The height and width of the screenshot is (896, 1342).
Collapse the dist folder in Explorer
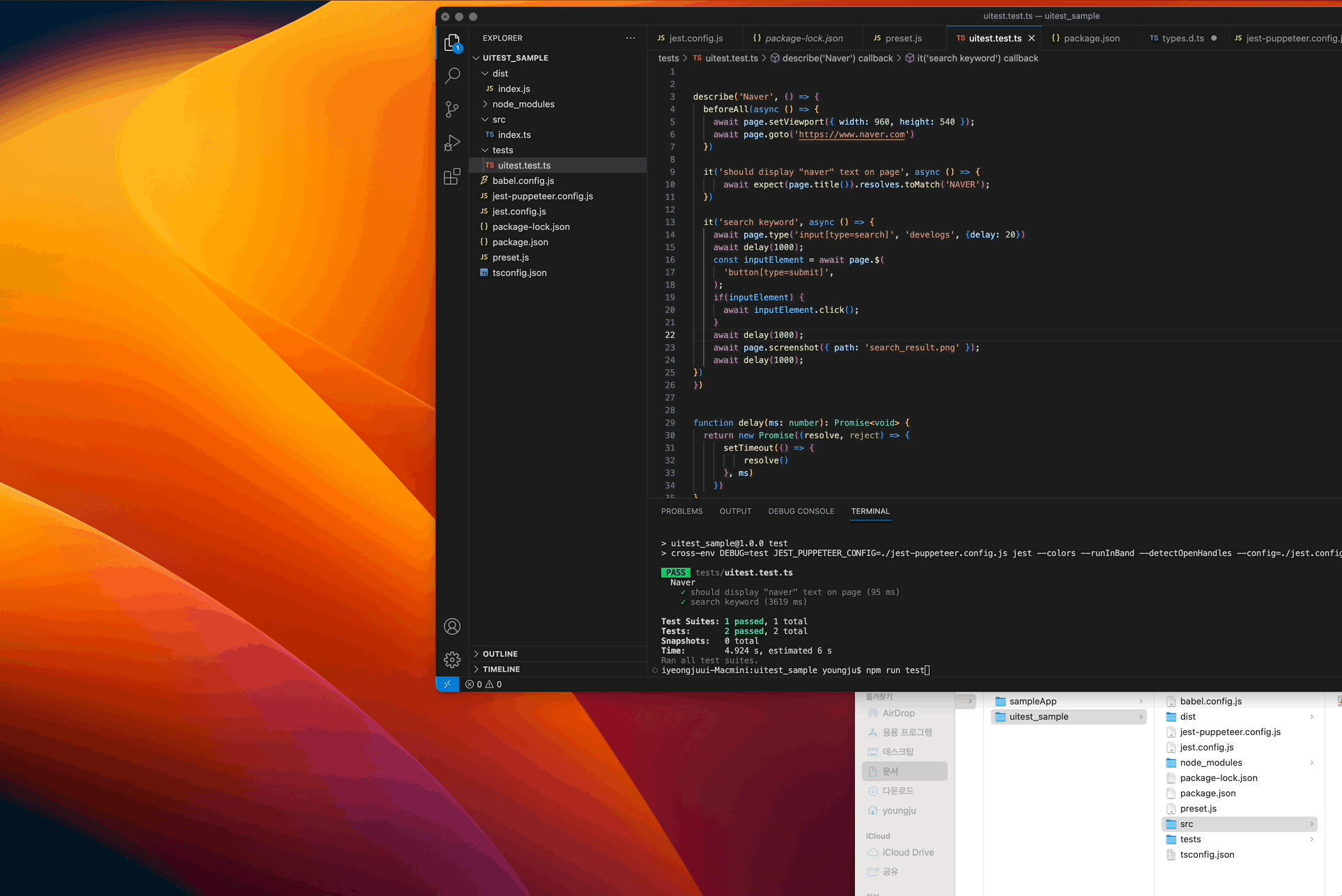(500, 73)
